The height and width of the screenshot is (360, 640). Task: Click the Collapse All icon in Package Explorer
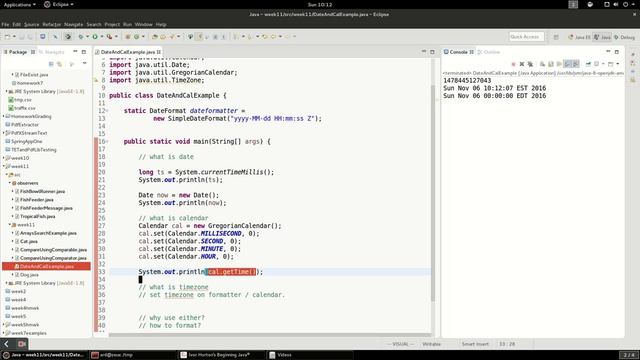(x=51, y=64)
